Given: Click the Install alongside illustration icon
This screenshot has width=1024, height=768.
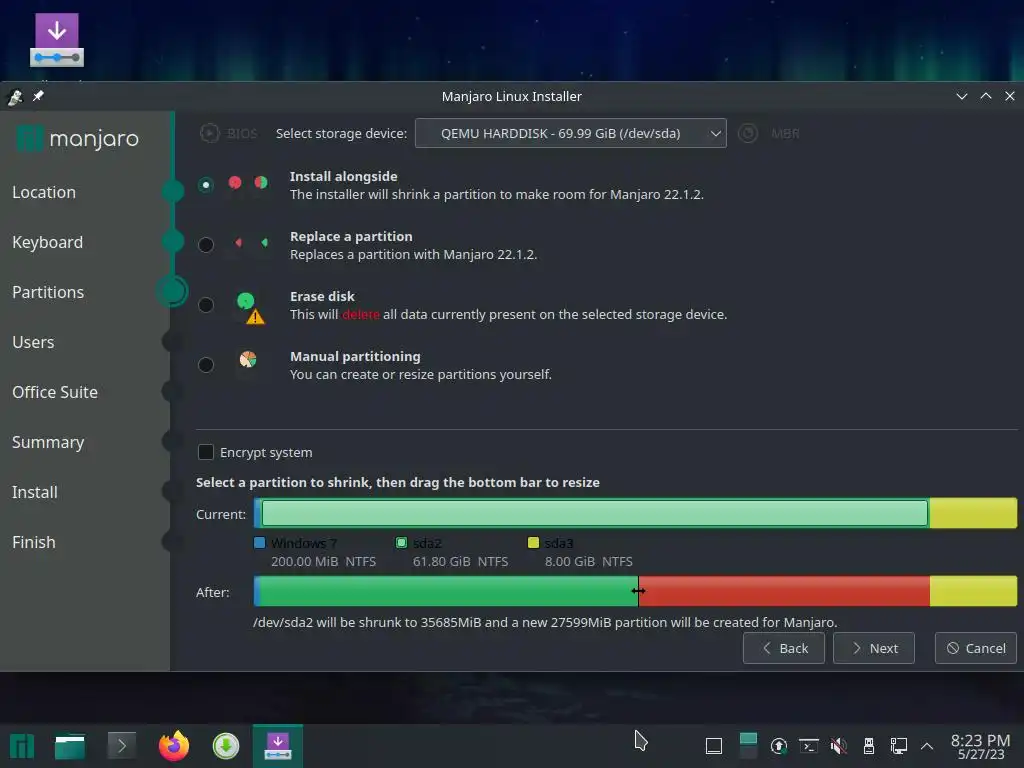Looking at the screenshot, I should coord(248,183).
